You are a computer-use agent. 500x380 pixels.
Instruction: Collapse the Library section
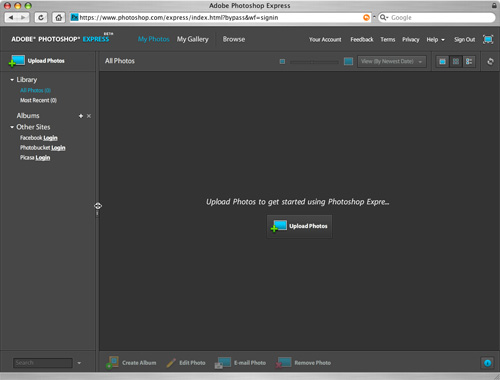[x=12, y=80]
